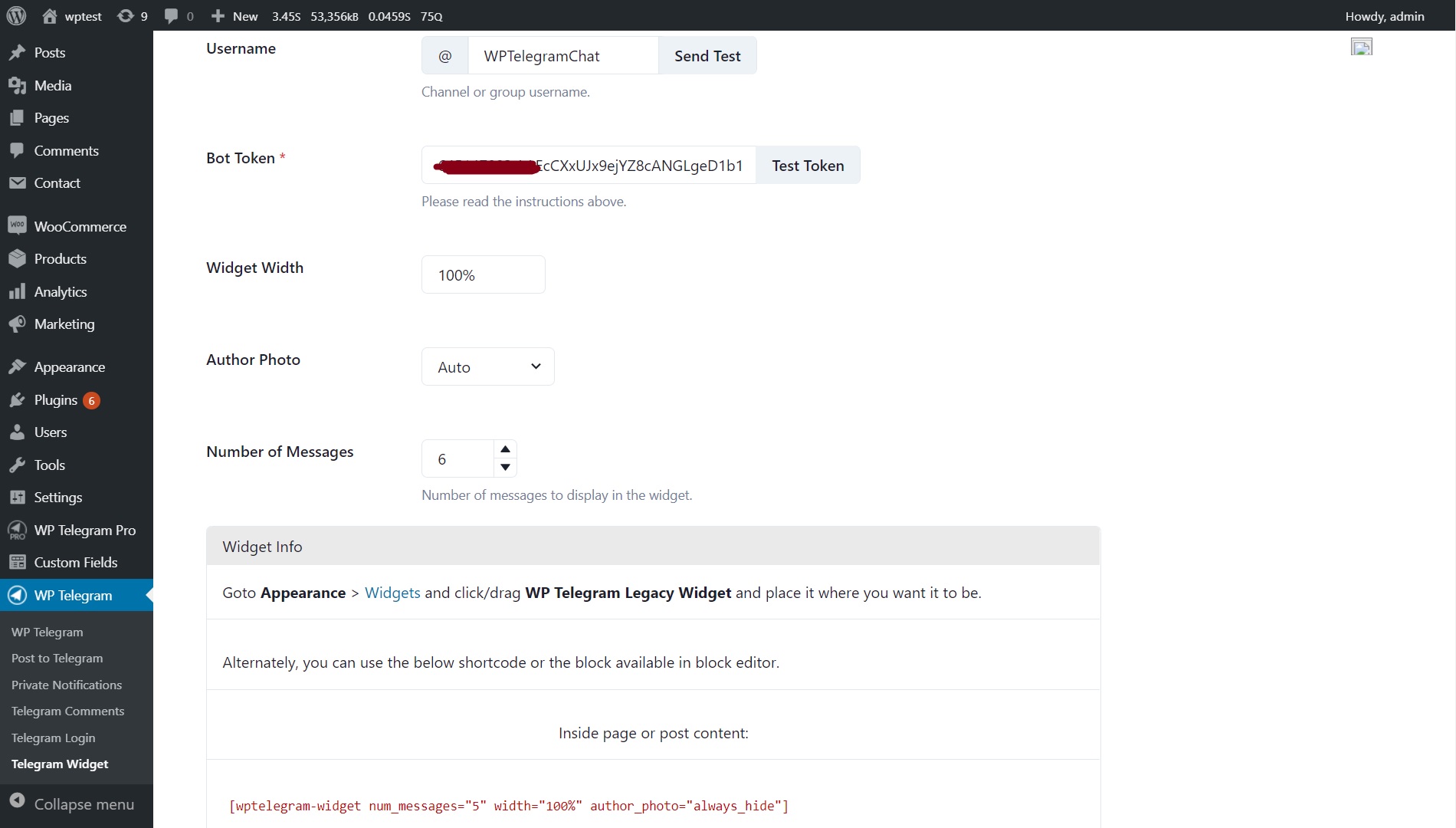Open the WP Telegram submenu link
The image size is (1456, 828).
pyautogui.click(x=47, y=632)
